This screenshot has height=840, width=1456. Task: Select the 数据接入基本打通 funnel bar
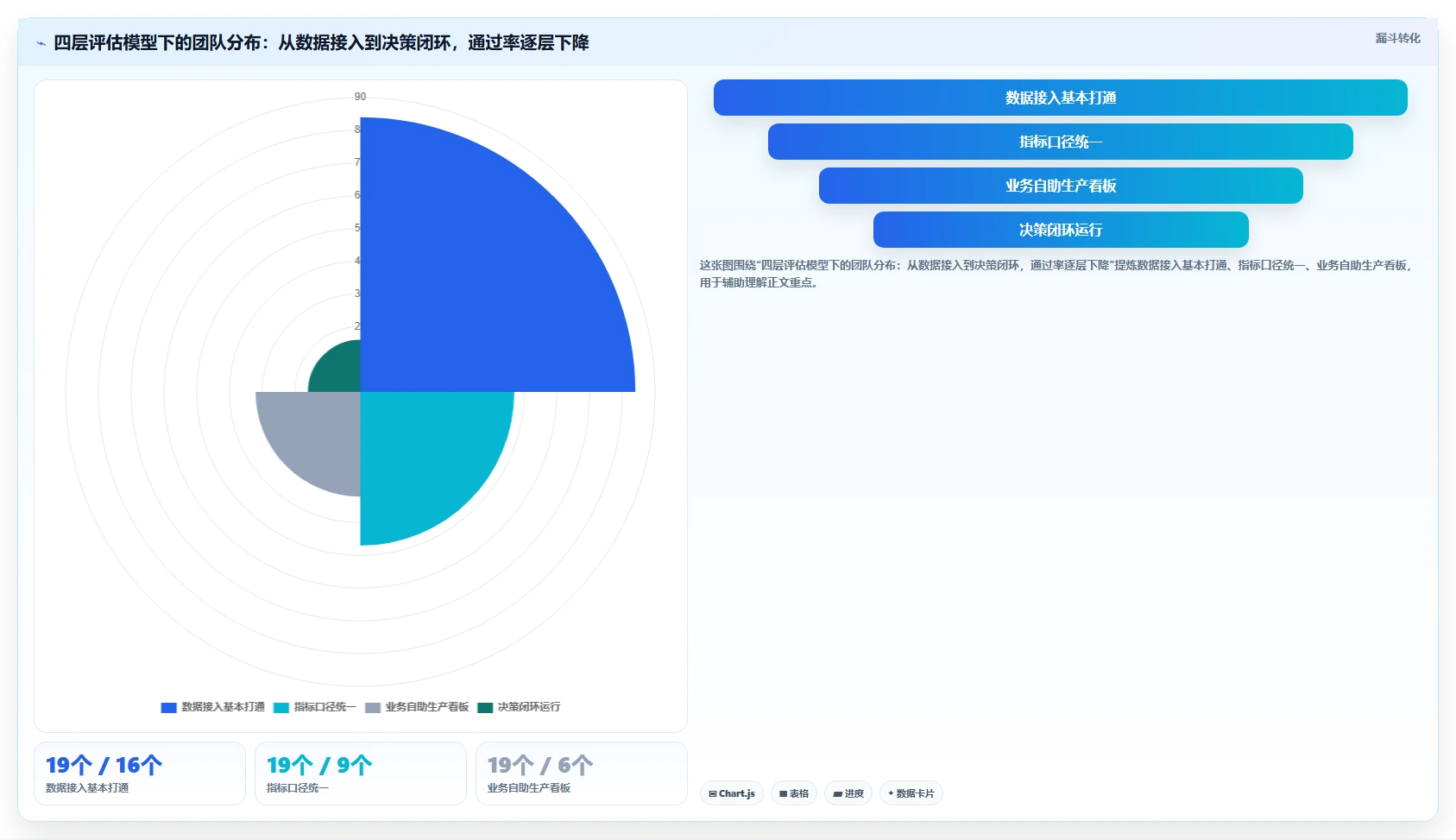(1060, 98)
